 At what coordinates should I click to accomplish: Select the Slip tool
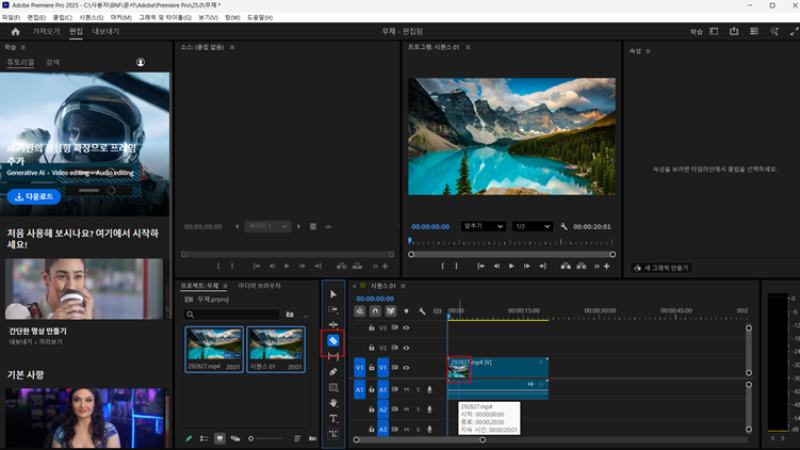(333, 356)
